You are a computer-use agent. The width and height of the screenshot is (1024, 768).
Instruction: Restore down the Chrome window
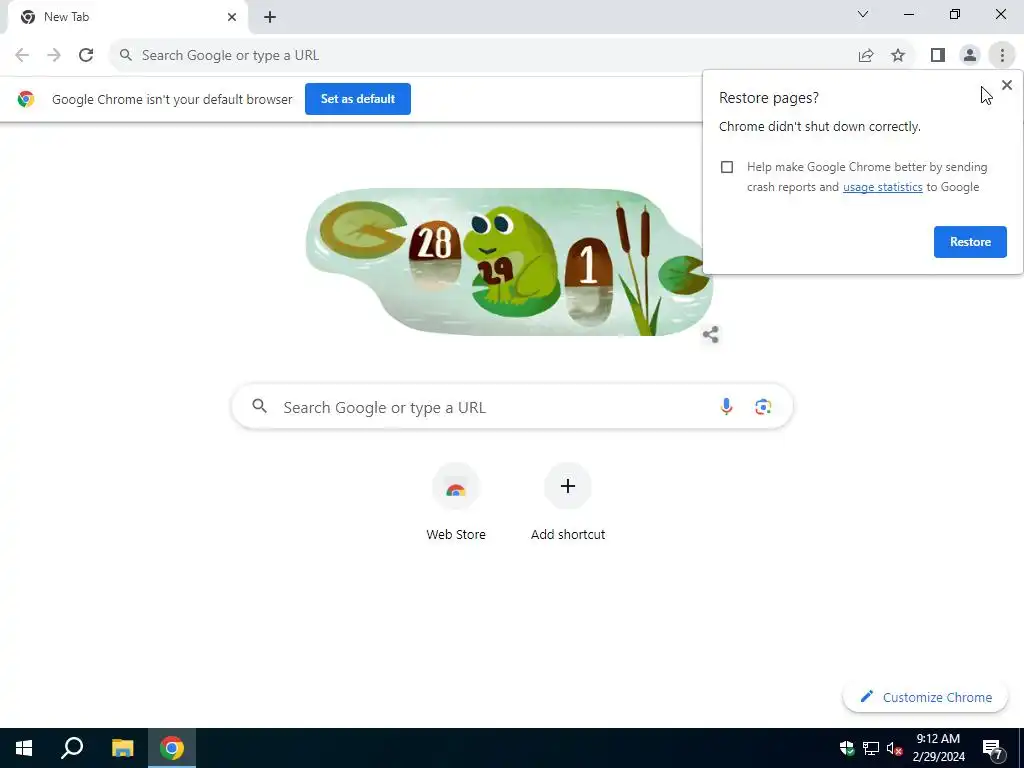pyautogui.click(x=955, y=14)
